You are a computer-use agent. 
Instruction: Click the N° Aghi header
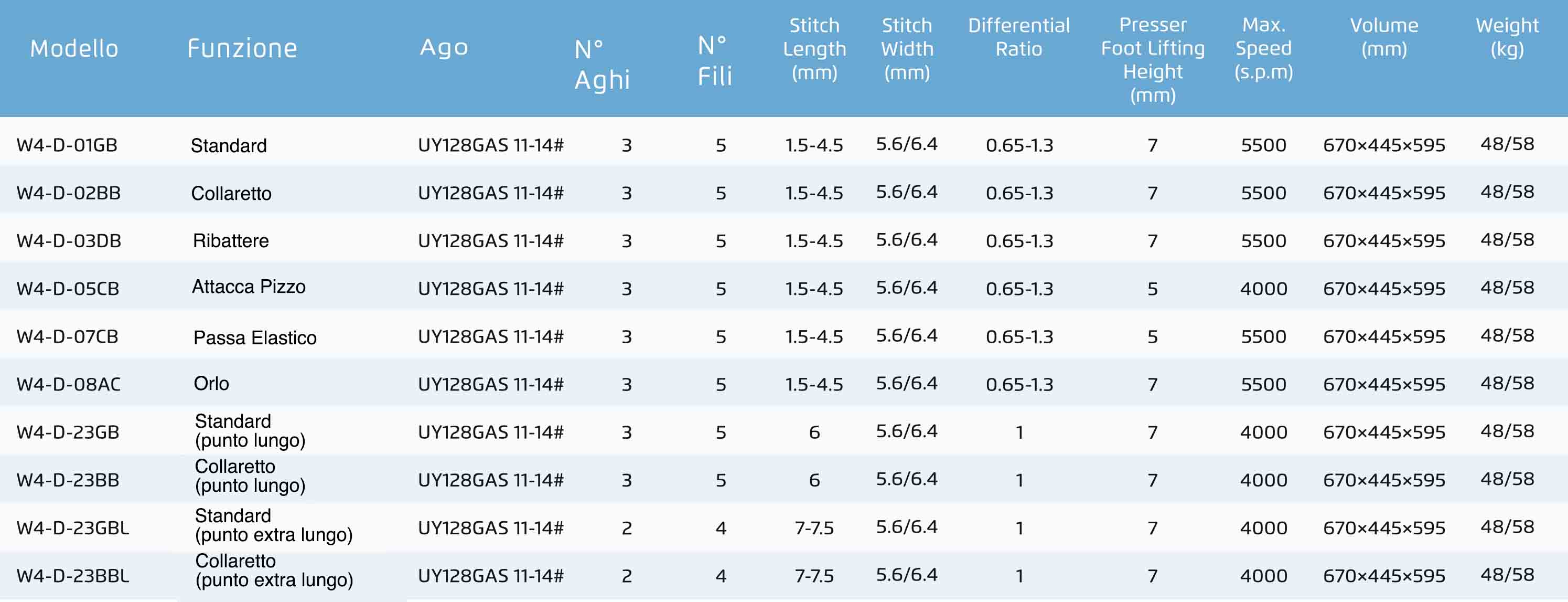click(x=602, y=65)
